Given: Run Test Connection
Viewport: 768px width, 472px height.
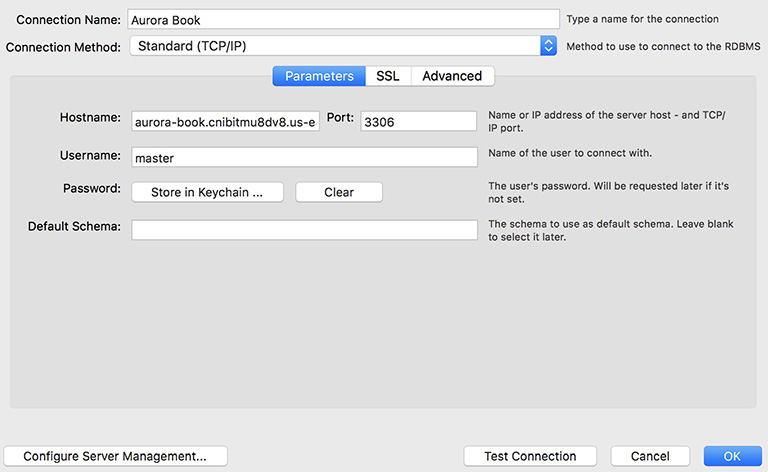Looking at the screenshot, I should (x=530, y=456).
